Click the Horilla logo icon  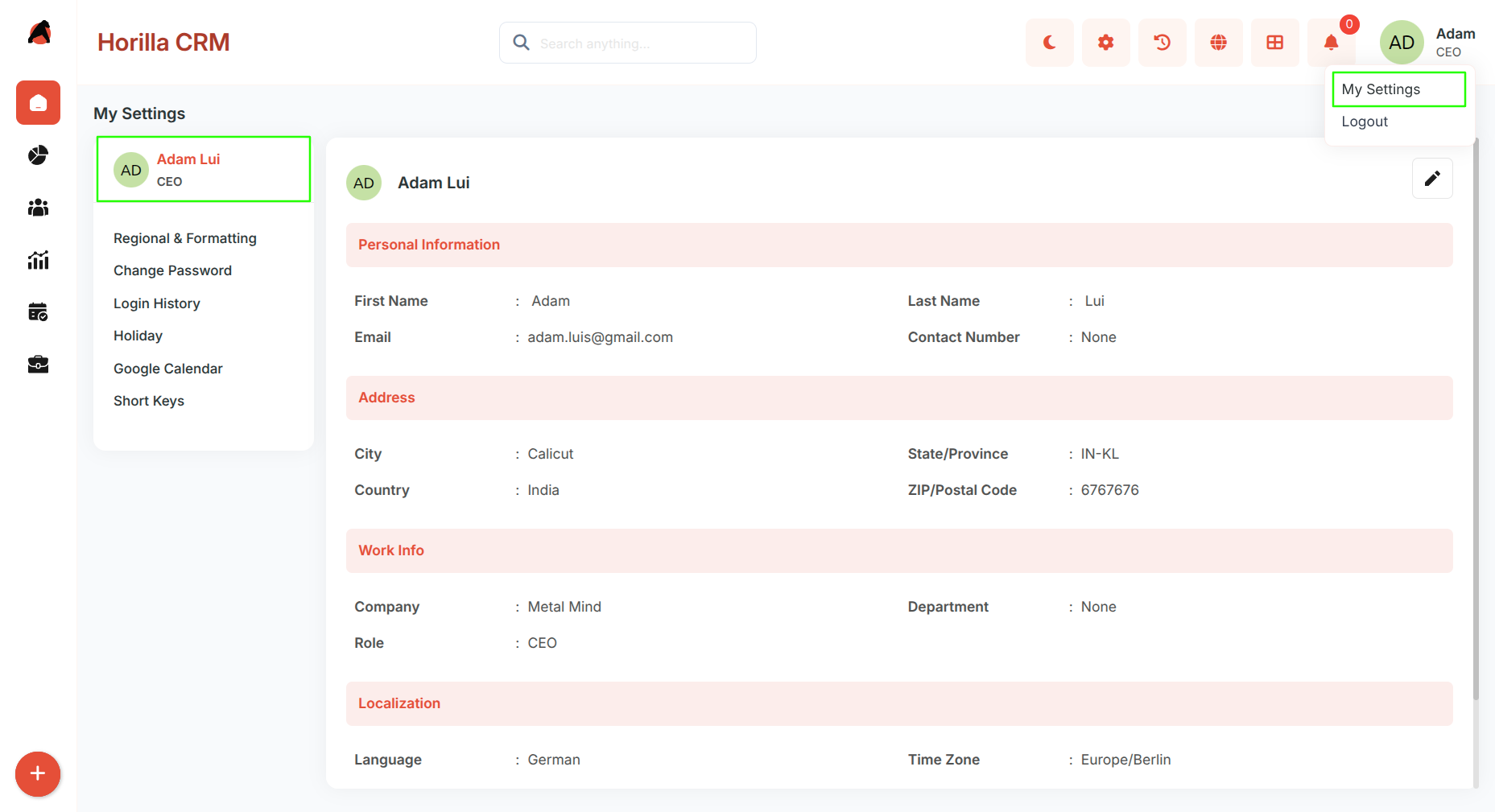click(39, 33)
